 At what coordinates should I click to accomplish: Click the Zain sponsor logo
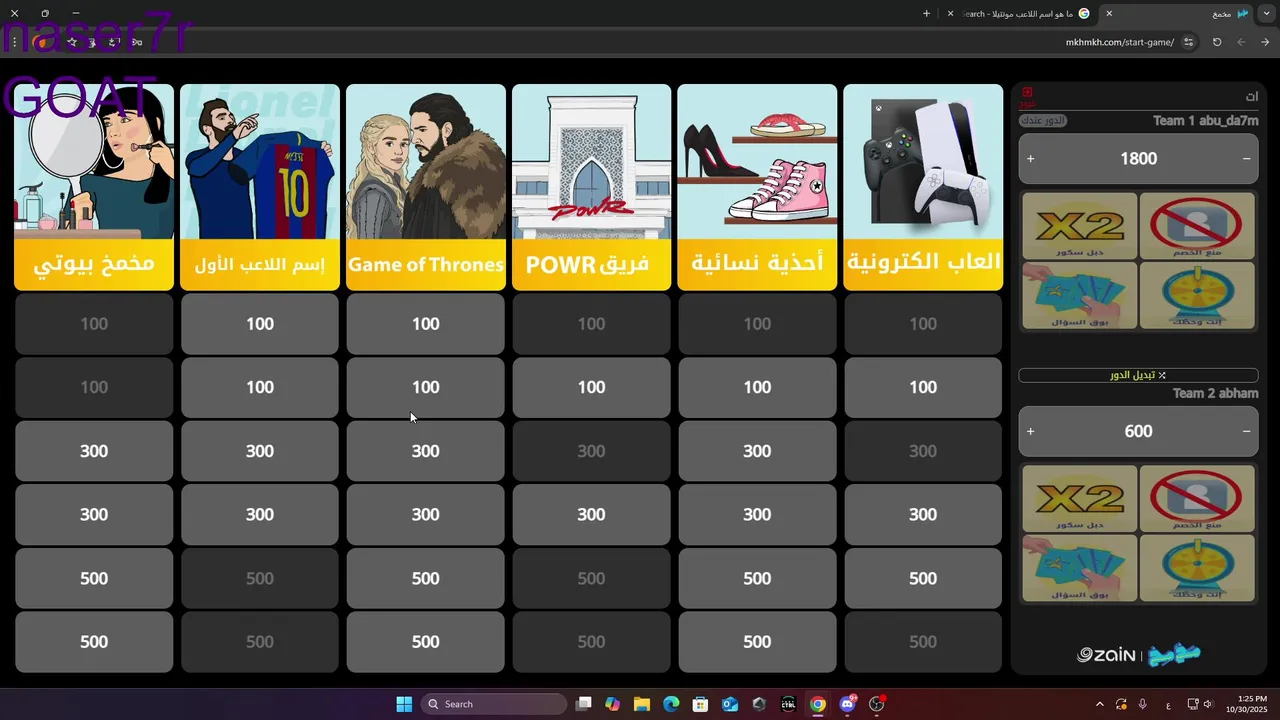point(1106,655)
